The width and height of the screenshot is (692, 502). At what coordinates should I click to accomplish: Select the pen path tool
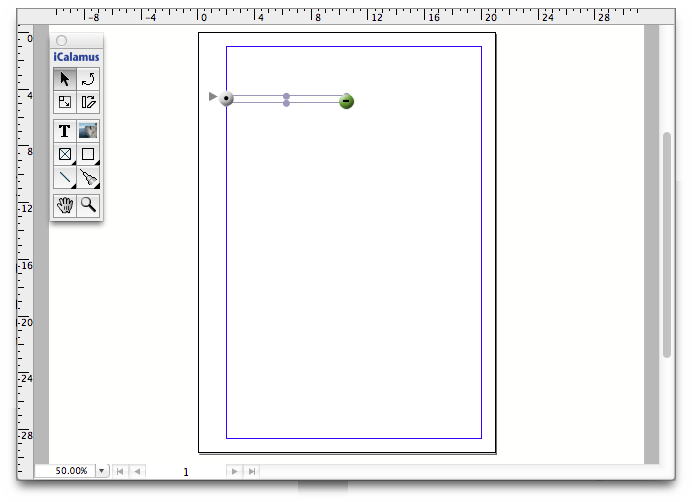88,177
